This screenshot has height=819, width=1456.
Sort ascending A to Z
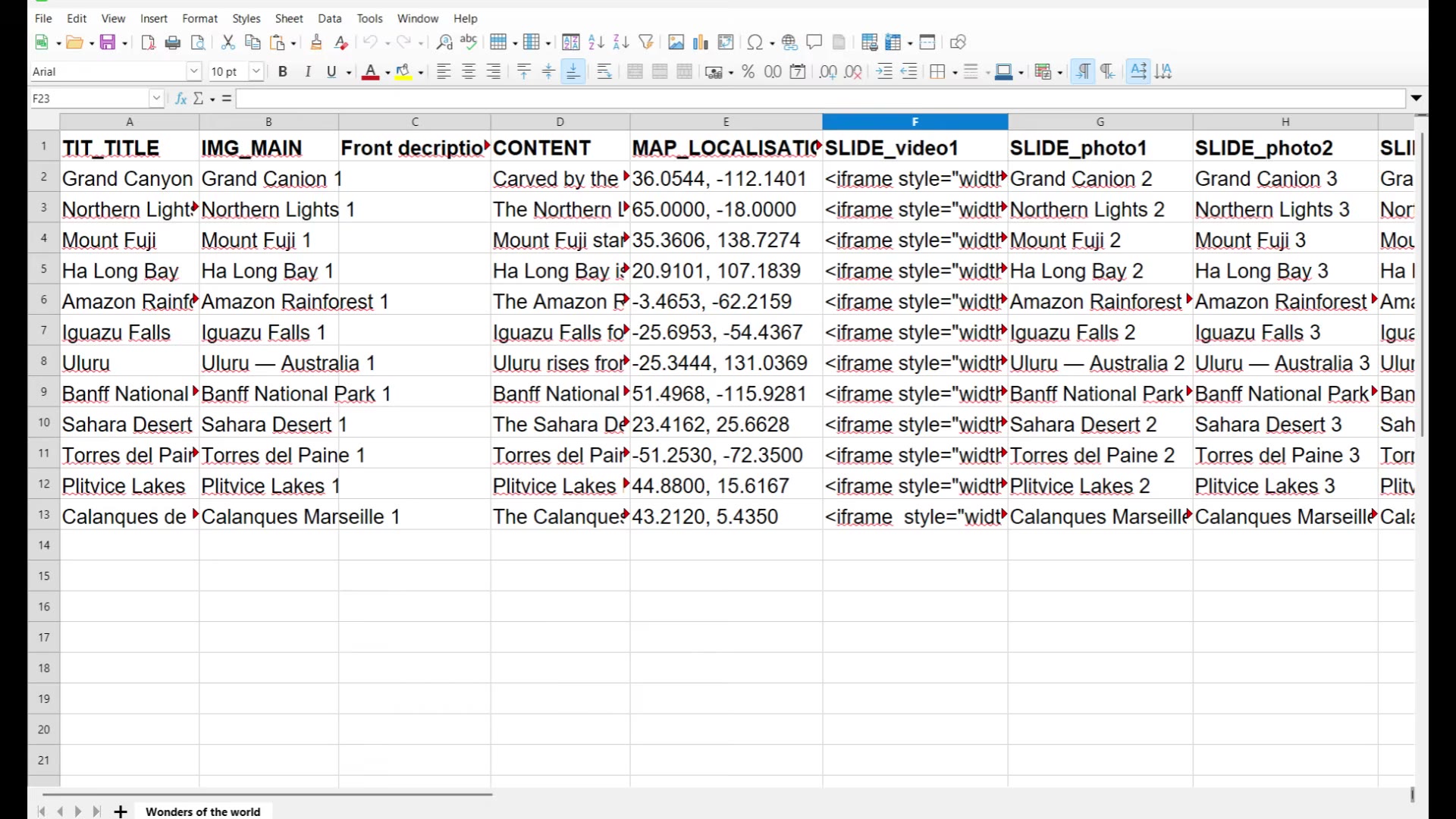tap(596, 42)
